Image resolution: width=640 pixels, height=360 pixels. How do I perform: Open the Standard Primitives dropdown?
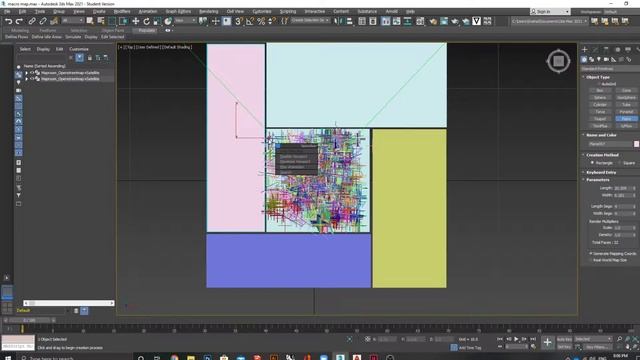click(x=610, y=69)
